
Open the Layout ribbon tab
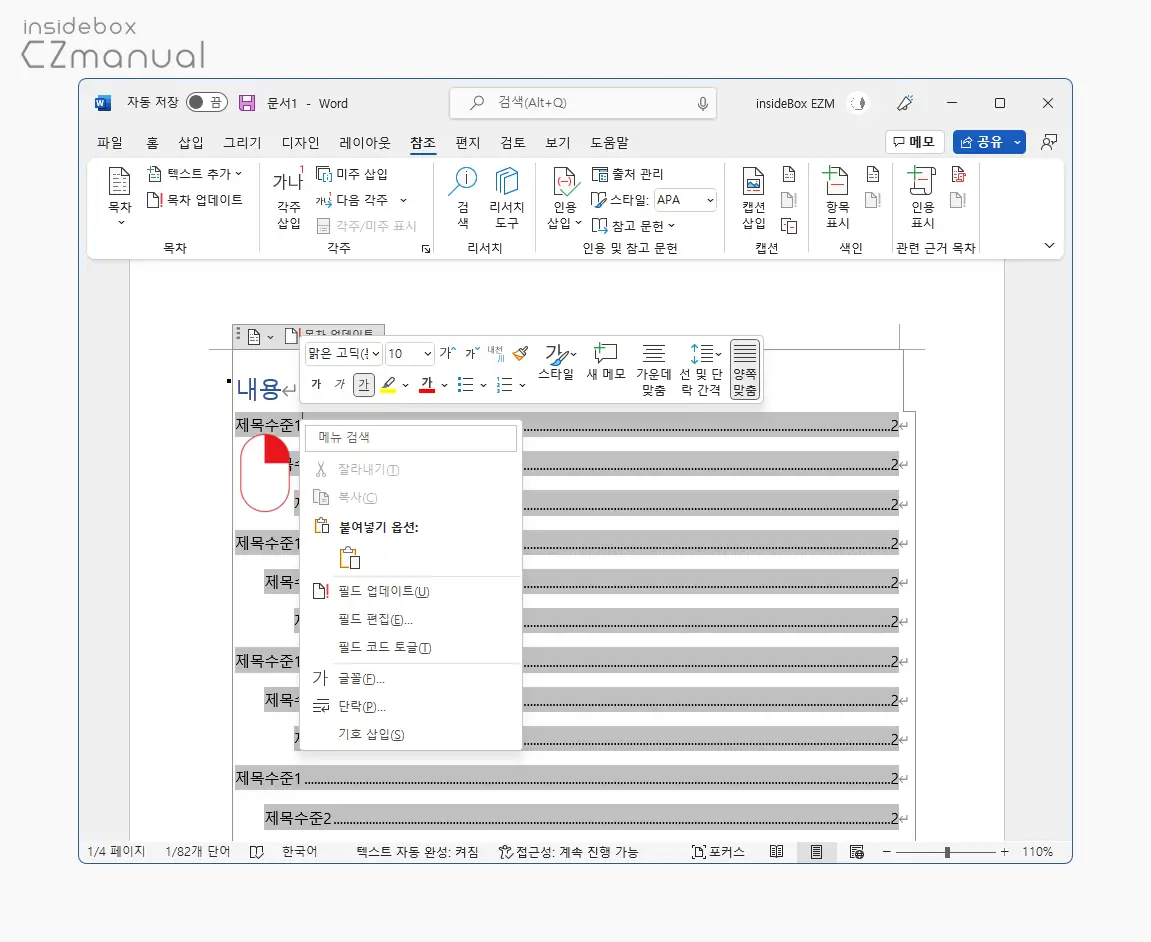click(365, 142)
